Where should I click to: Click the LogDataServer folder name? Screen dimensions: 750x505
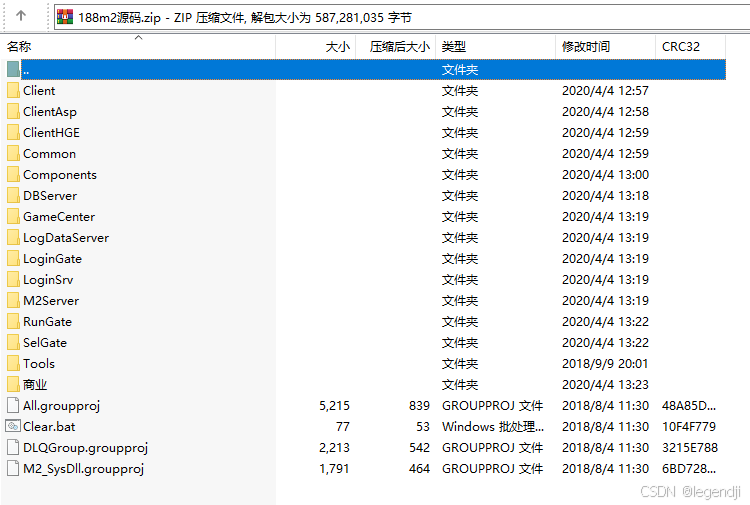[66, 238]
